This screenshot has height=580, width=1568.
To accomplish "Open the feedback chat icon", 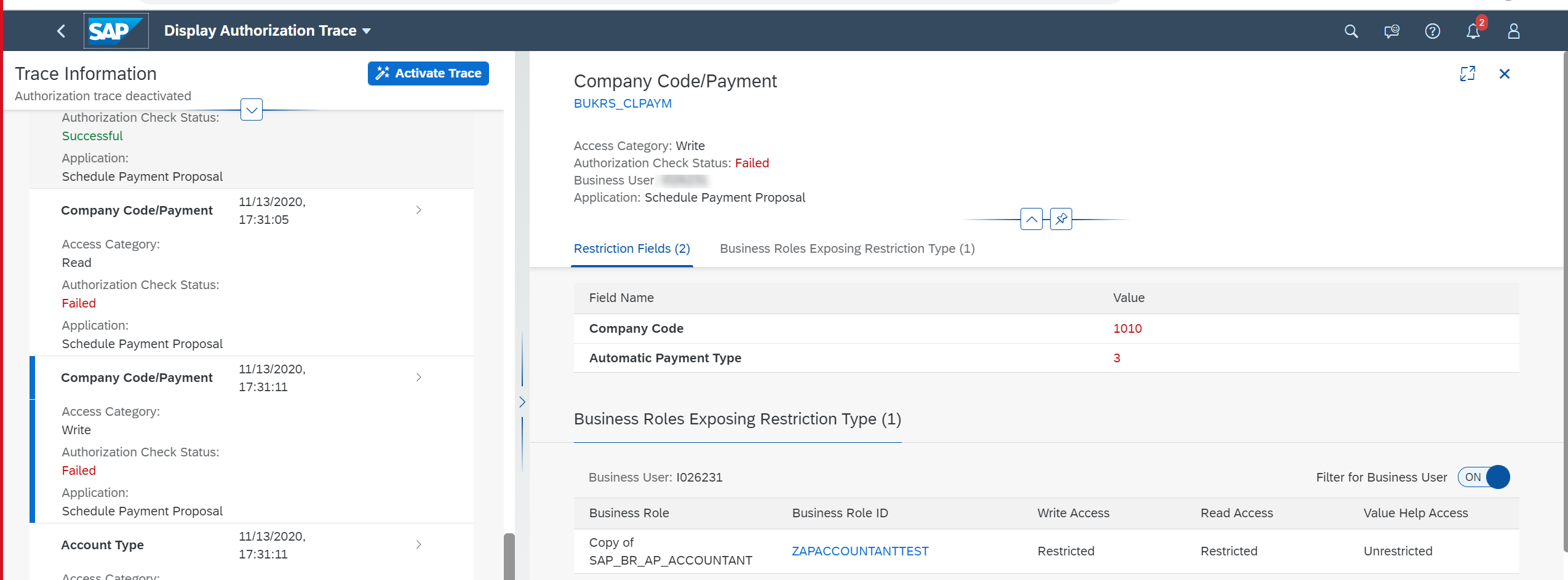I will (x=1391, y=31).
